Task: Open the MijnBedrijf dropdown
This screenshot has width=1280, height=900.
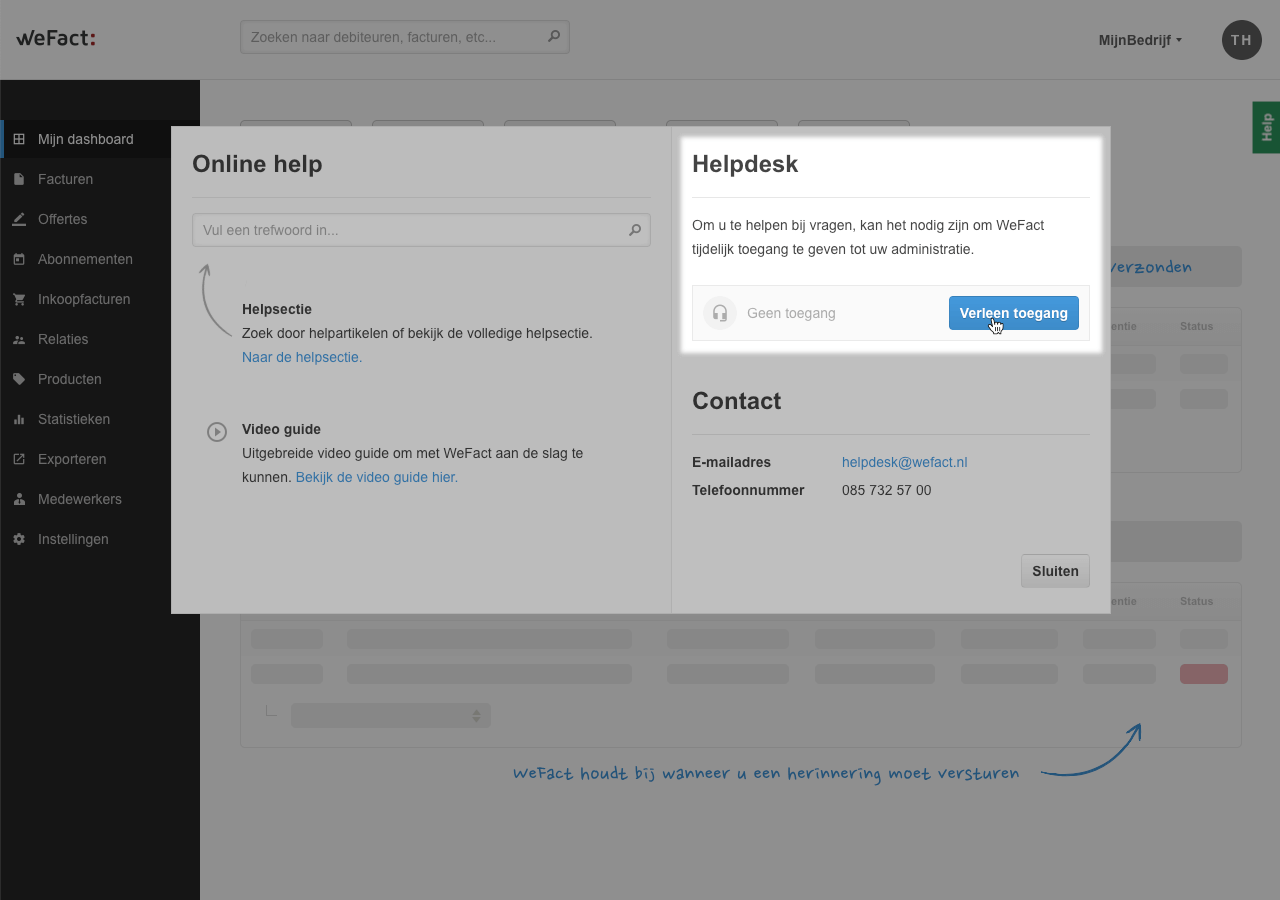Action: (x=1139, y=40)
